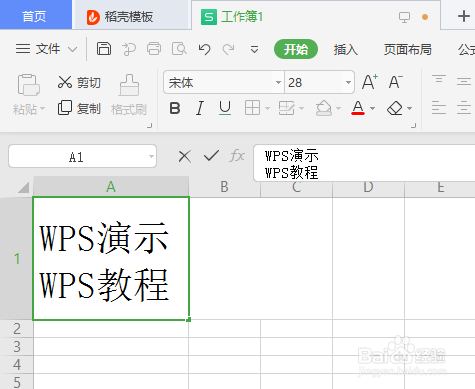The height and width of the screenshot is (389, 475).
Task: Click the fx insert function icon
Action: coord(237,156)
